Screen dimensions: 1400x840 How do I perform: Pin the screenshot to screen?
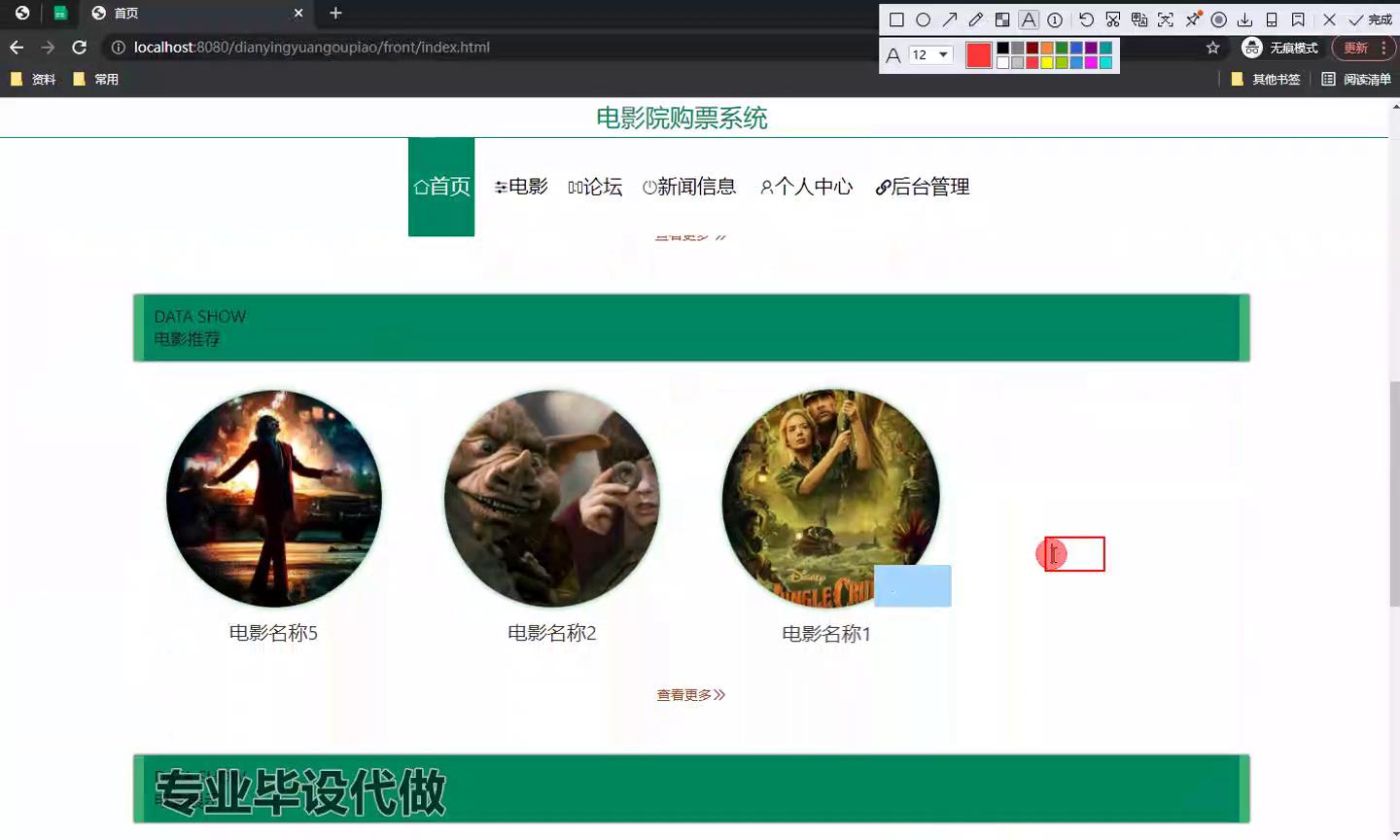(1193, 19)
